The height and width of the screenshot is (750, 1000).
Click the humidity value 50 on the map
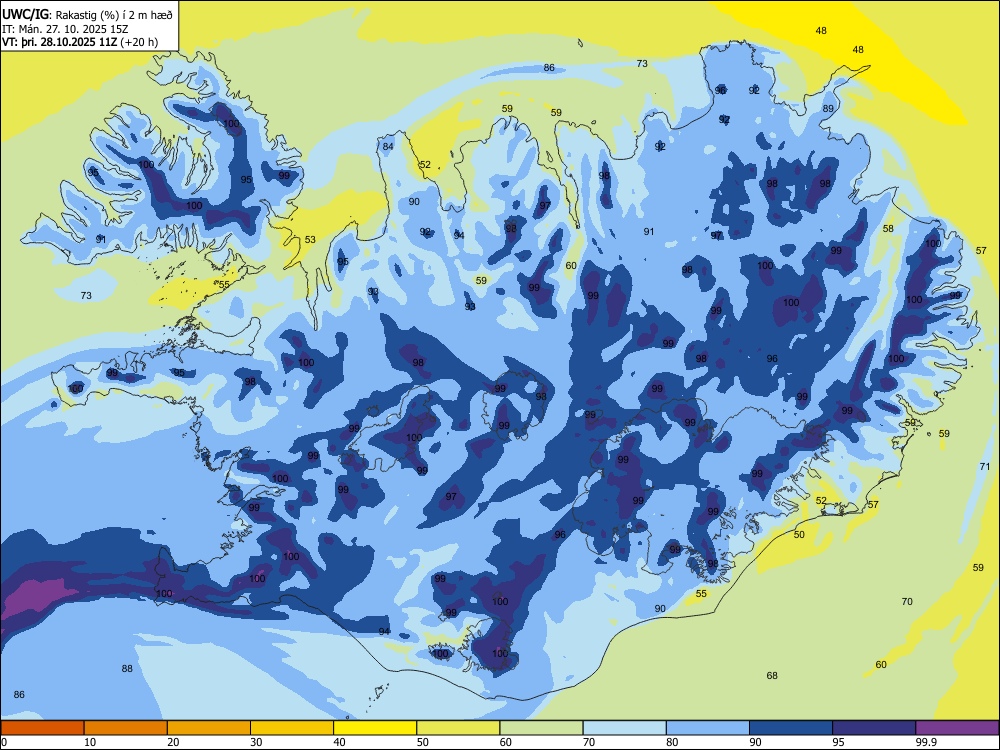(799, 534)
